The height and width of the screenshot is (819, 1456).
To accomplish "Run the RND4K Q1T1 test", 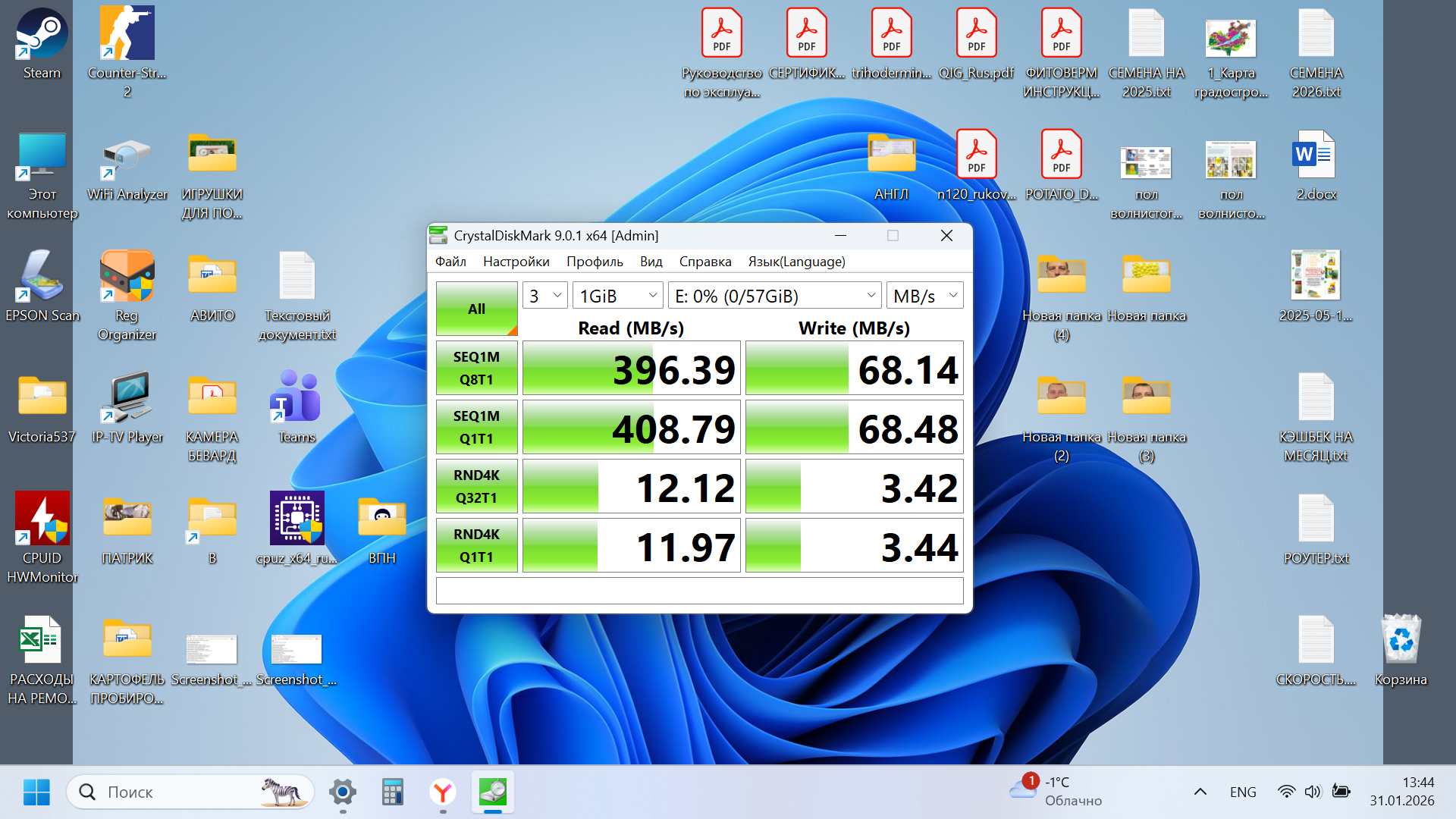I will point(476,545).
